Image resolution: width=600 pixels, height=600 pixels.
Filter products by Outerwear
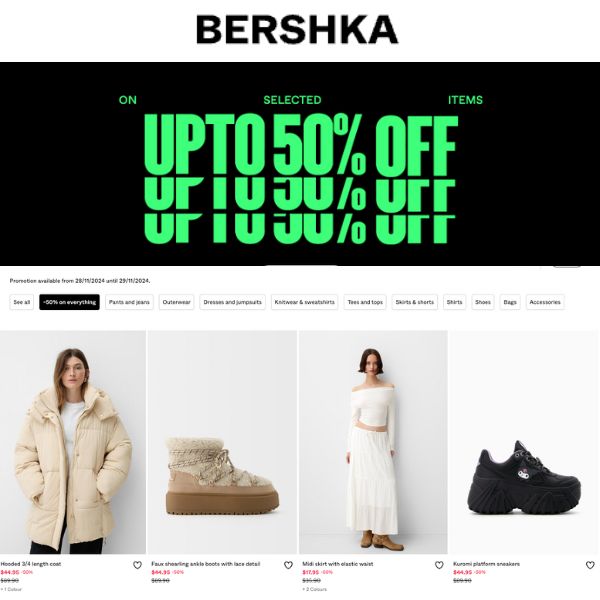(176, 302)
